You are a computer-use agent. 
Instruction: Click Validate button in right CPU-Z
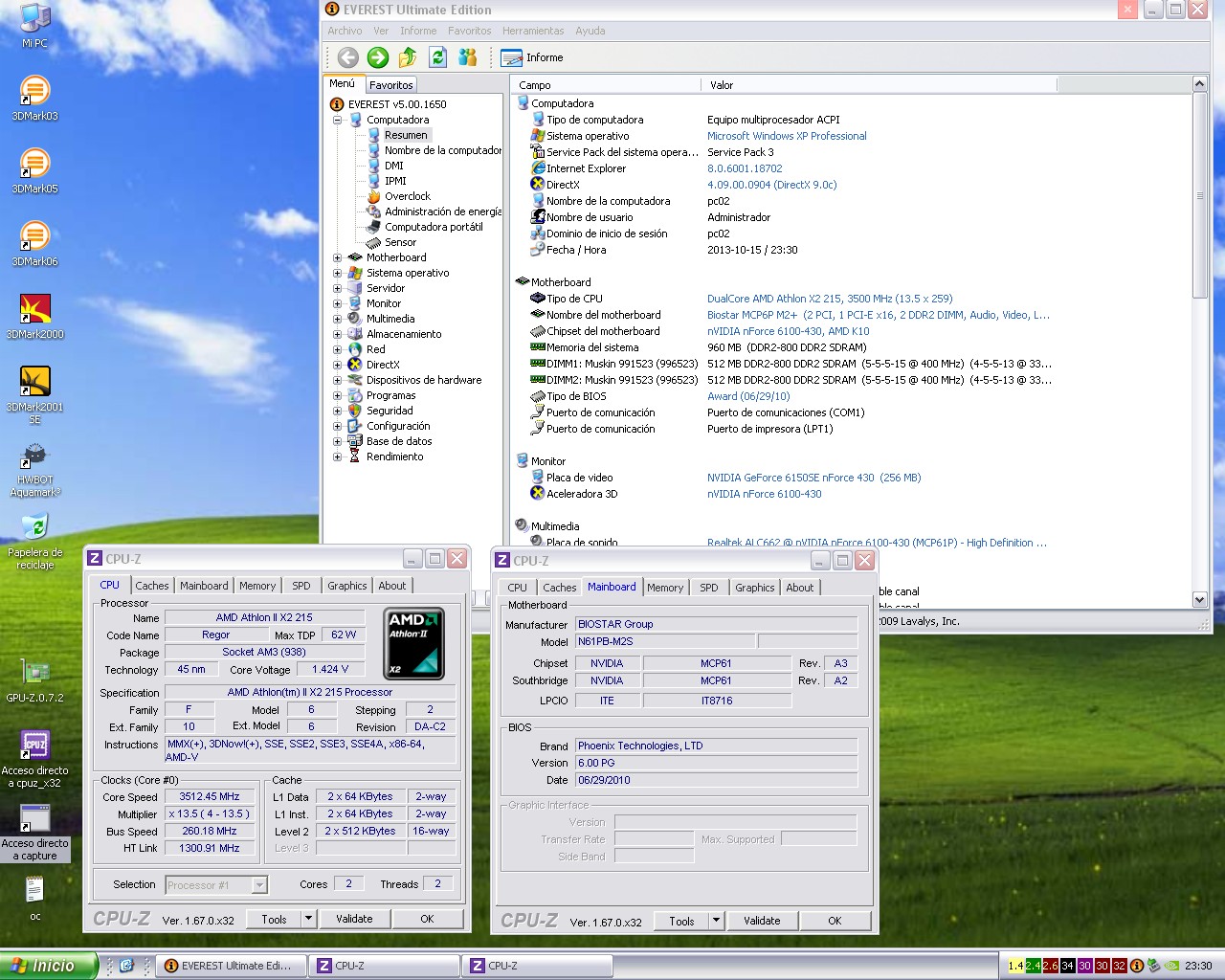(x=762, y=921)
